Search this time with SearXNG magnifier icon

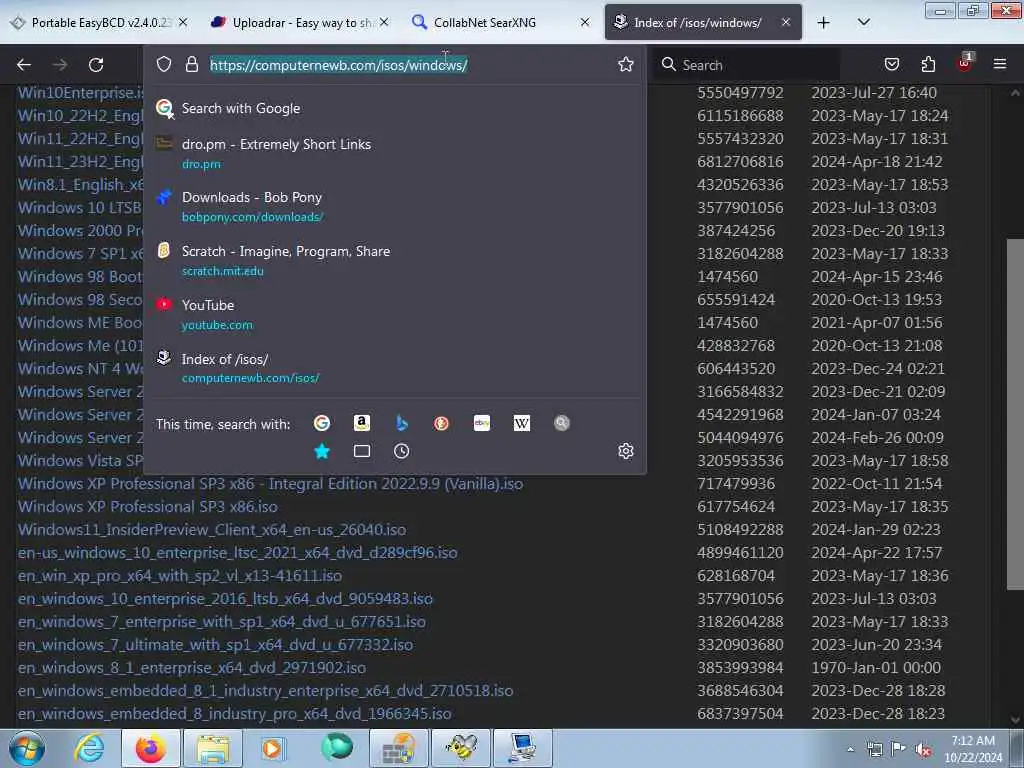click(562, 423)
